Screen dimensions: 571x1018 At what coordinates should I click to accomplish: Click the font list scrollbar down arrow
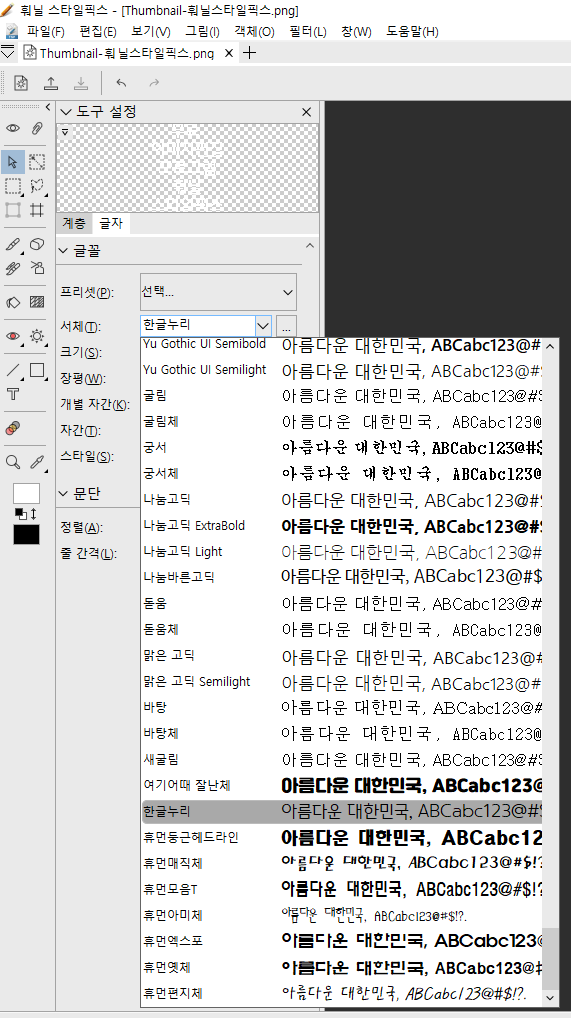click(550, 997)
